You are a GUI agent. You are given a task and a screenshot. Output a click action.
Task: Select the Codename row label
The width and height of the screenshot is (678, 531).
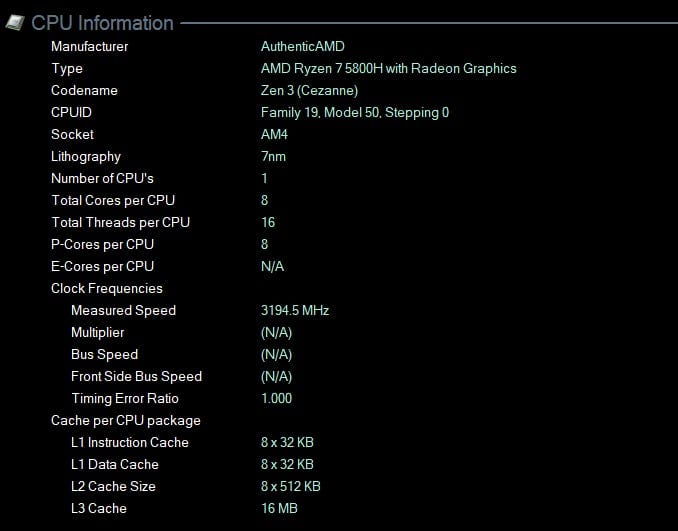[84, 90]
